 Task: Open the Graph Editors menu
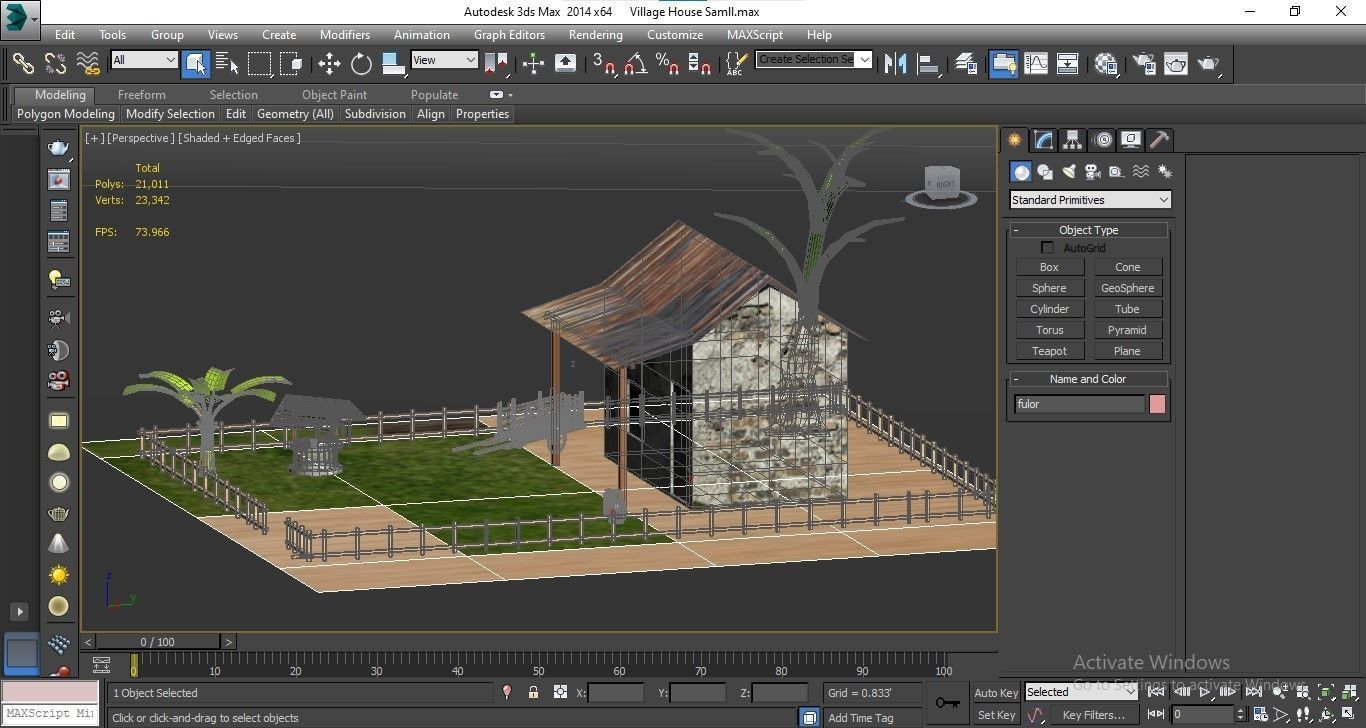(509, 34)
